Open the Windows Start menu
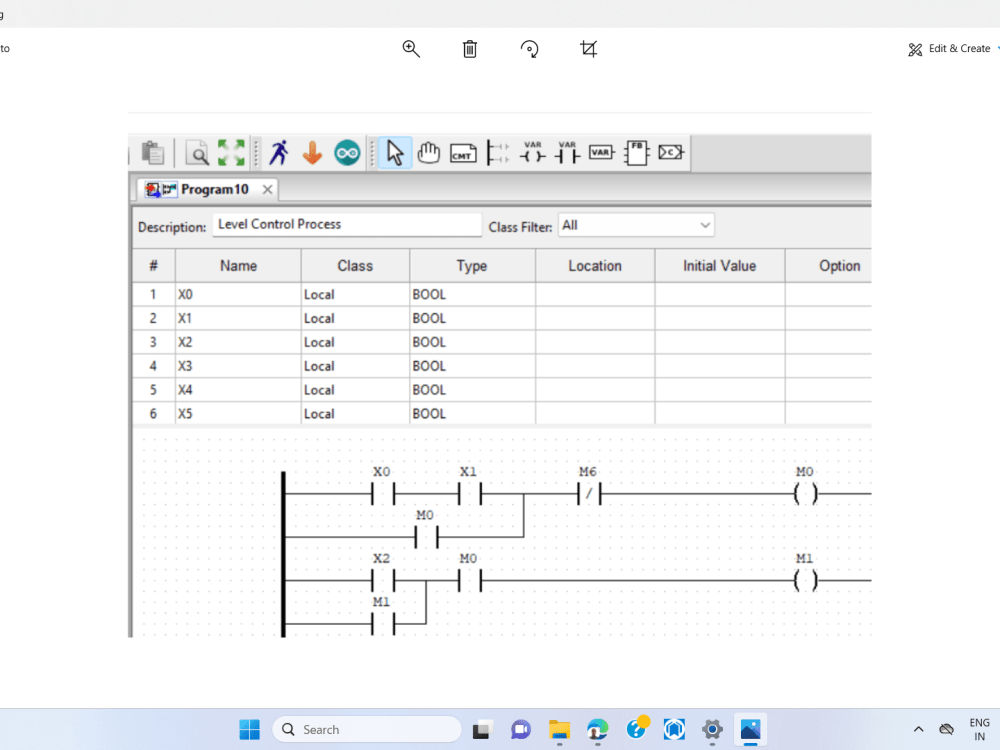 click(249, 729)
